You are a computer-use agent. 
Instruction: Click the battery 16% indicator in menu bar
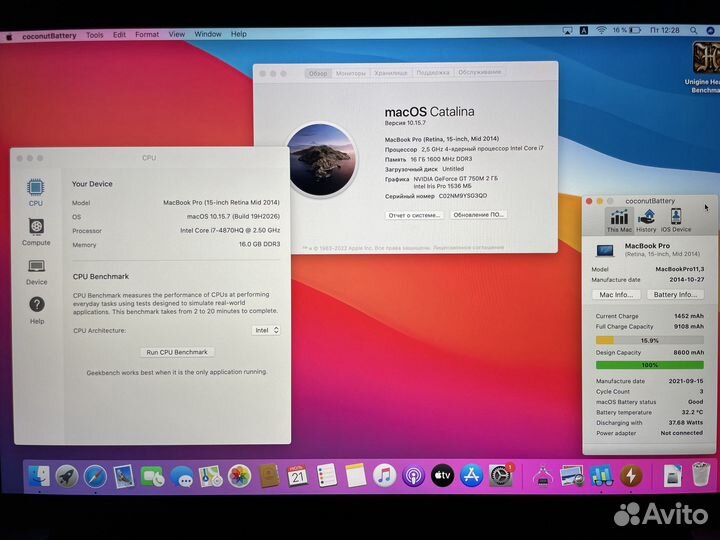point(626,30)
